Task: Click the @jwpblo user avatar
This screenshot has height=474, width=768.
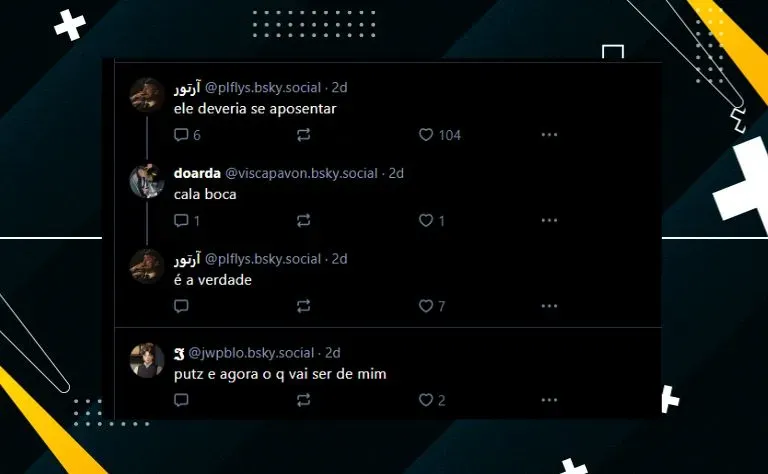Action: (147, 360)
